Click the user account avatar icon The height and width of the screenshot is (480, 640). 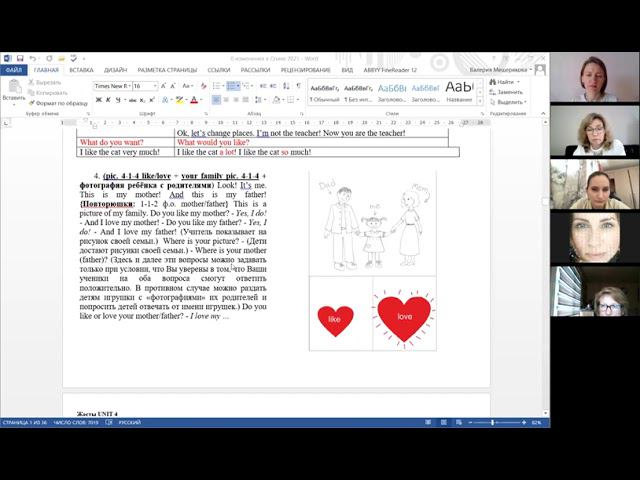[x=540, y=70]
